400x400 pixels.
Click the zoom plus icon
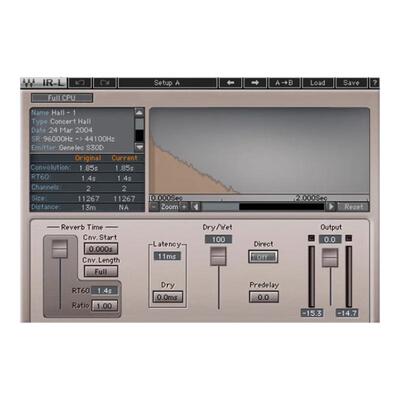point(184,207)
